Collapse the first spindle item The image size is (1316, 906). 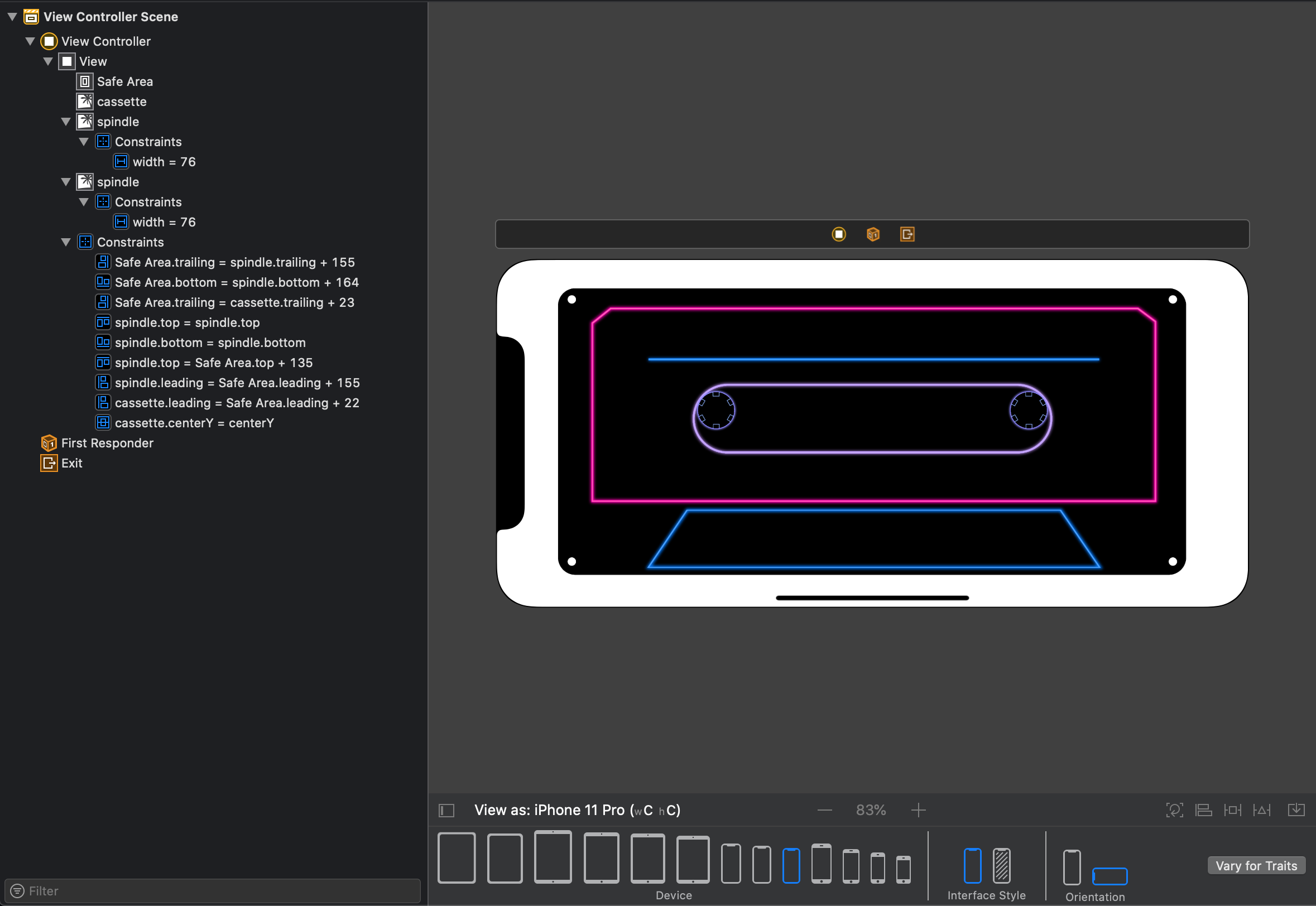[x=66, y=122]
